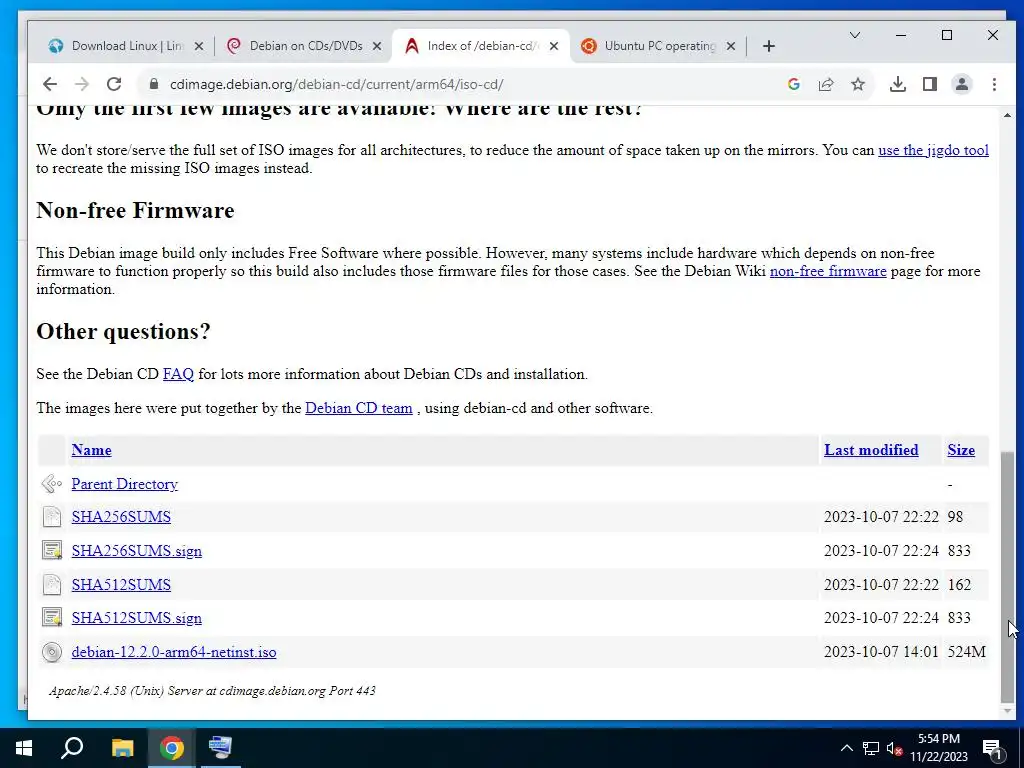
Task: Close the Index of /debian-cd tab
Action: 554,46
